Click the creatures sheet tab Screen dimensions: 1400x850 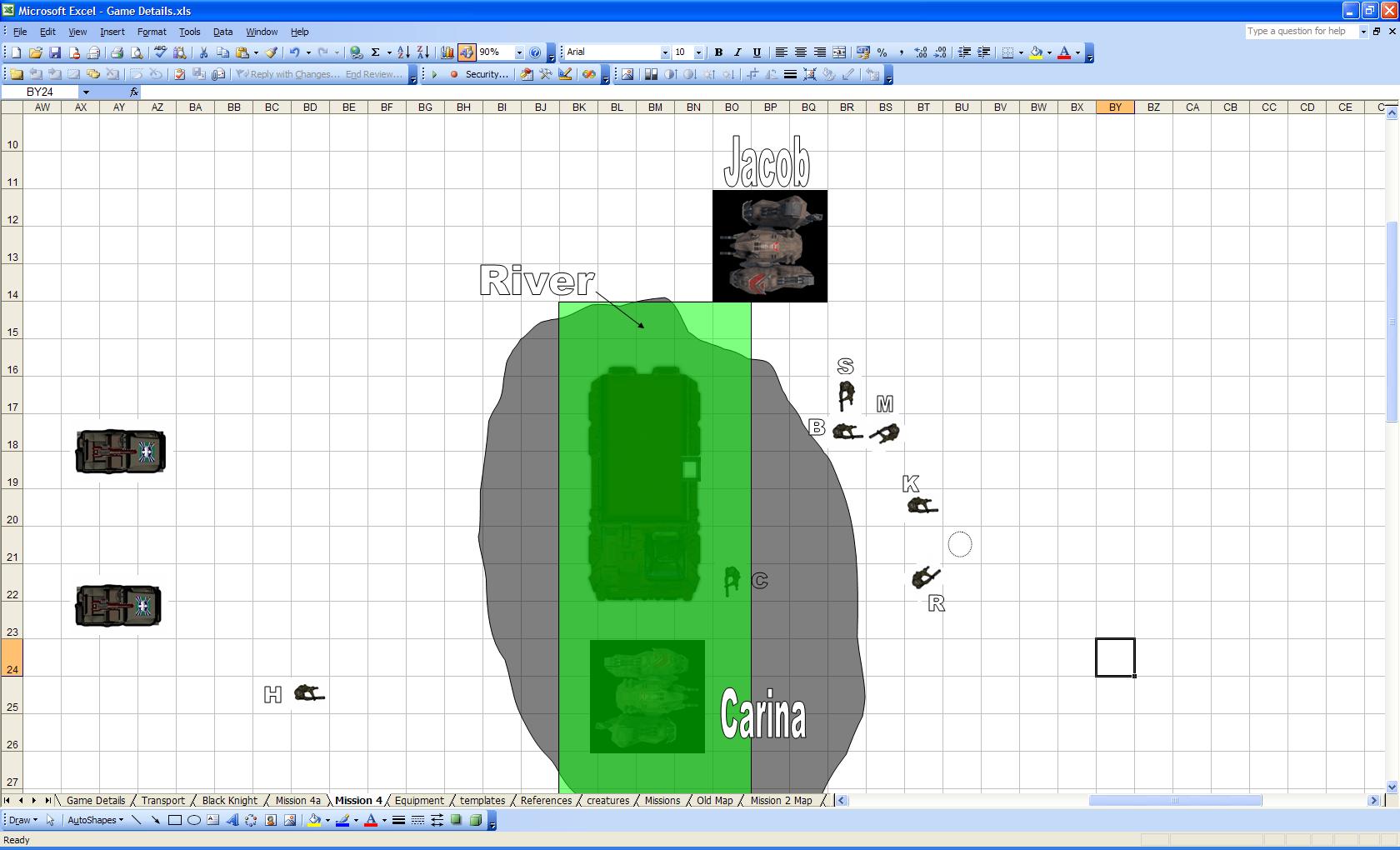tap(607, 800)
